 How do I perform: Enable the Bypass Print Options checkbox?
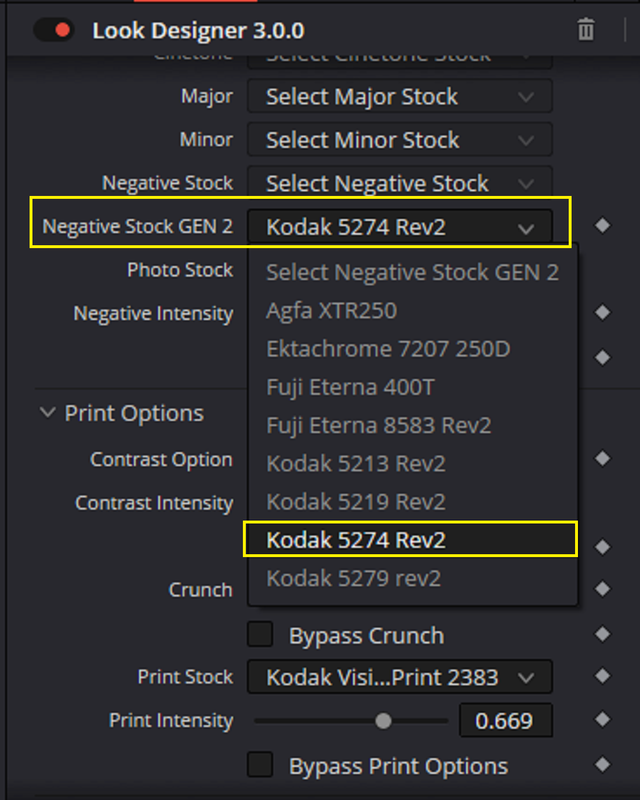[x=260, y=765]
